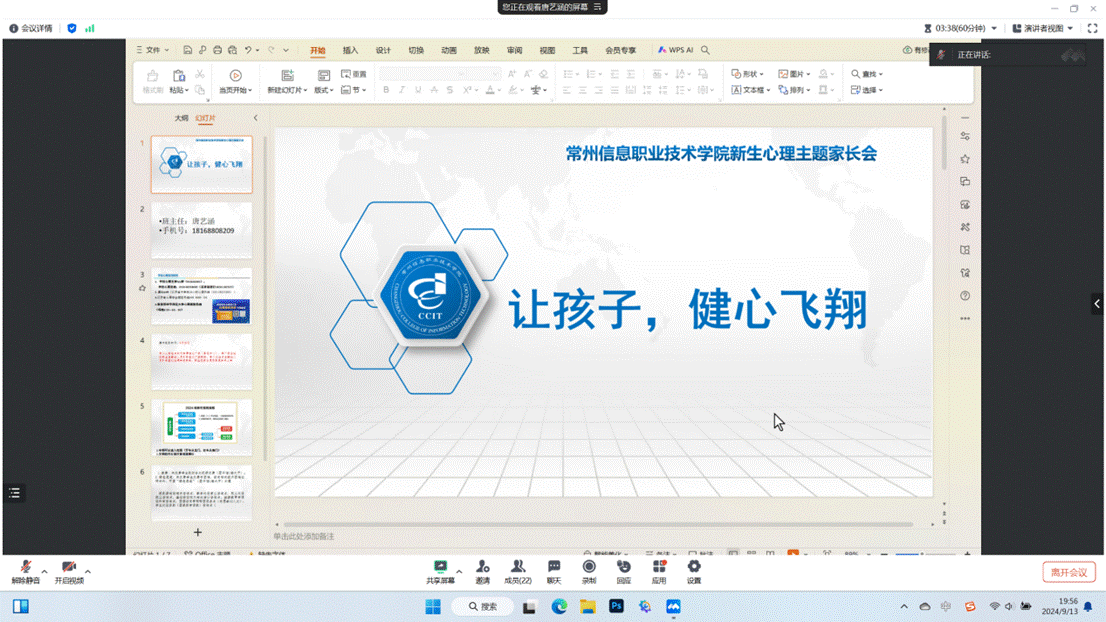
Task: Open 会议详情 meeting details
Action: [x=31, y=28]
